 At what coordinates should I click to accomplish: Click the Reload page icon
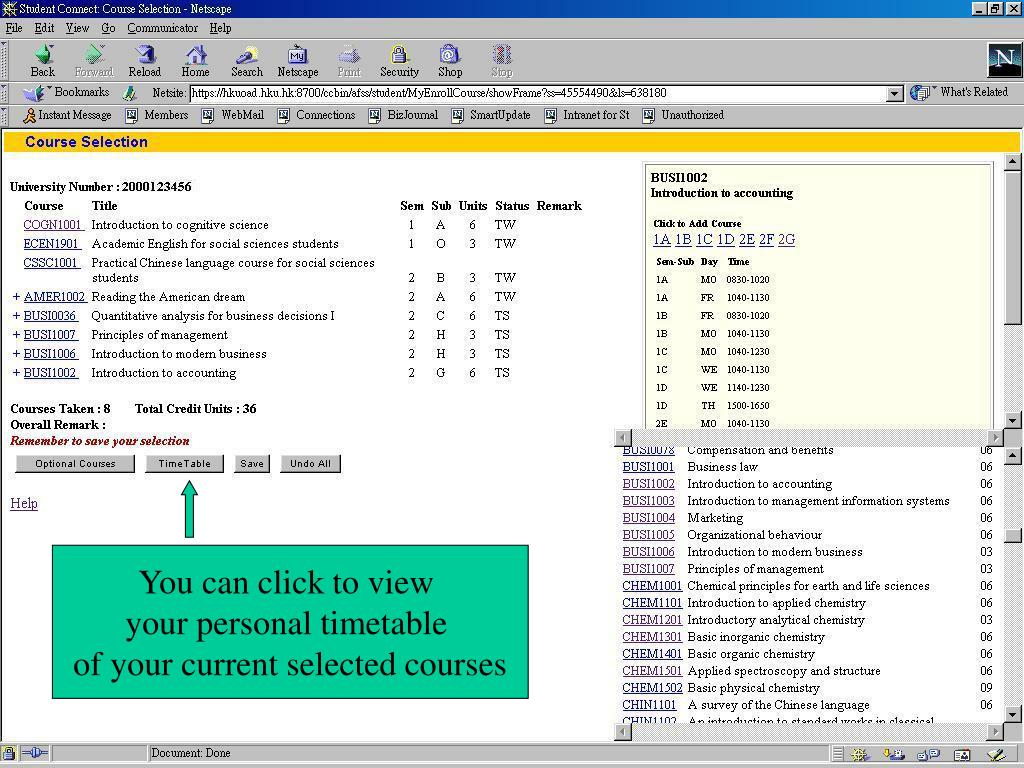tap(144, 55)
